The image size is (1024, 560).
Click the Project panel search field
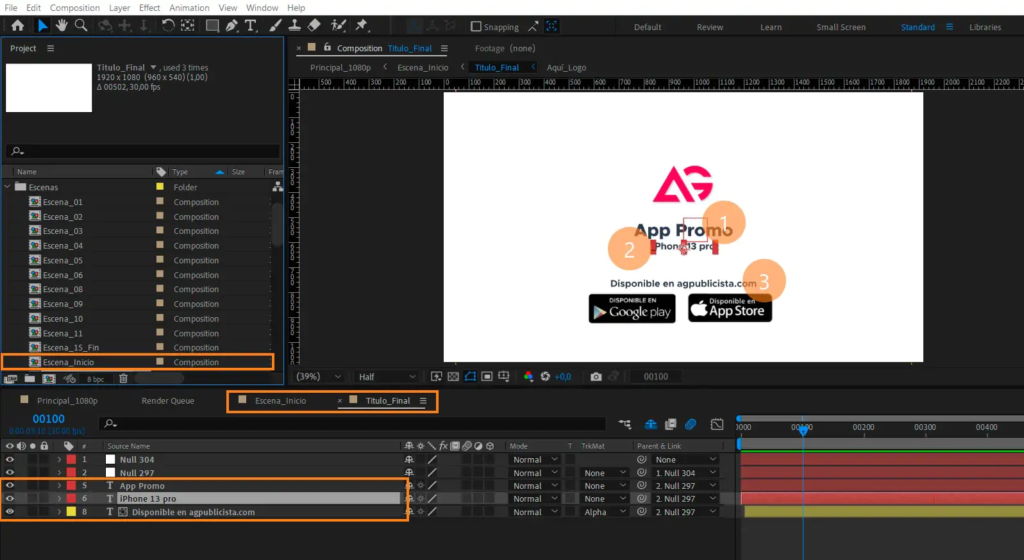142,151
